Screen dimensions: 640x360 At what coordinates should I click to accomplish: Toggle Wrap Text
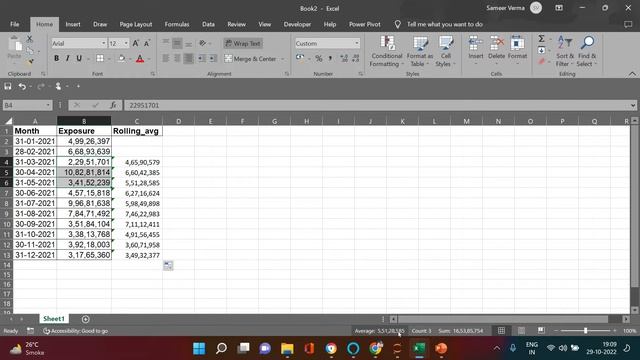(x=243, y=43)
